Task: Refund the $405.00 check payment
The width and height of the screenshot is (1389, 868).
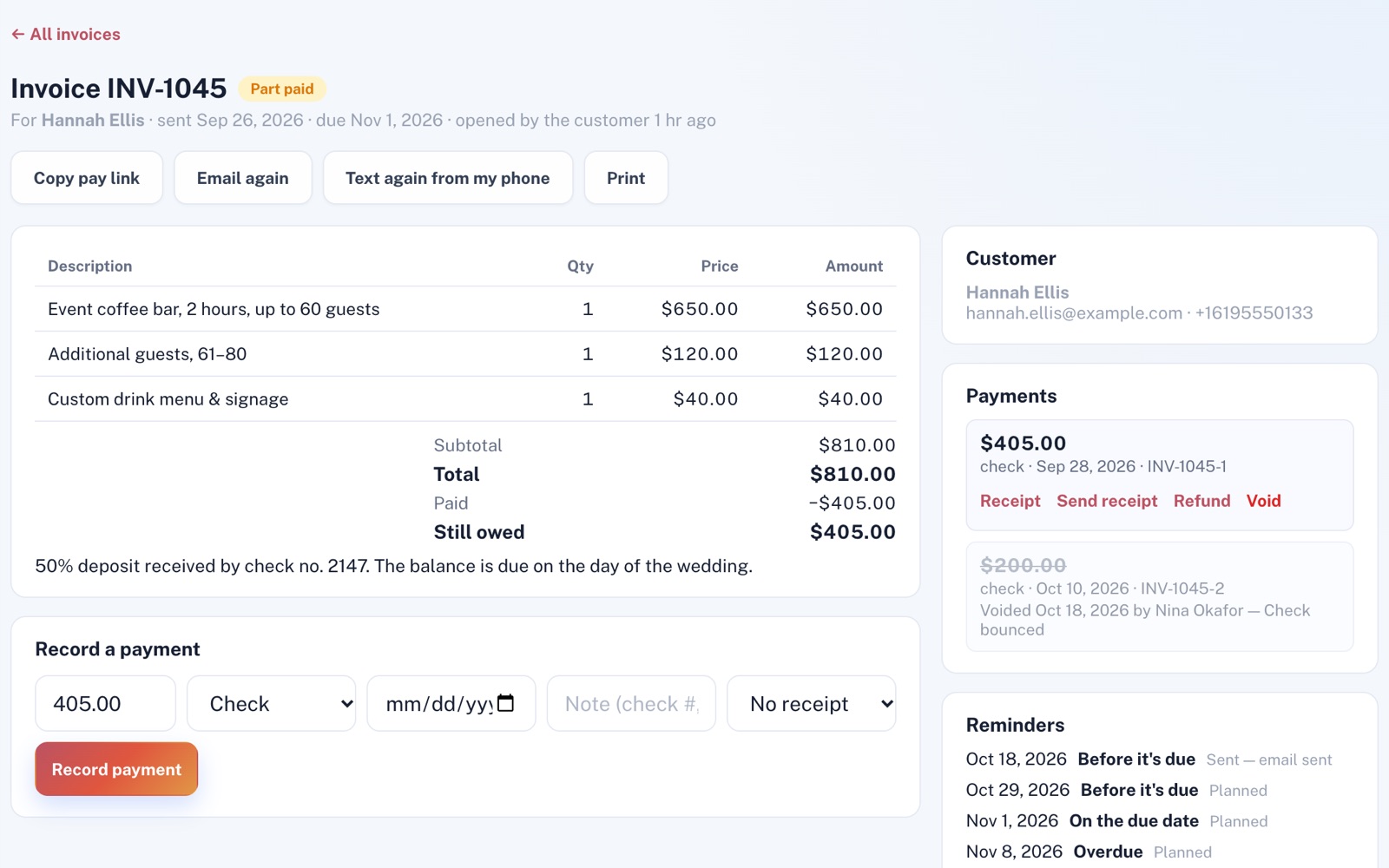Action: pyautogui.click(x=1202, y=501)
